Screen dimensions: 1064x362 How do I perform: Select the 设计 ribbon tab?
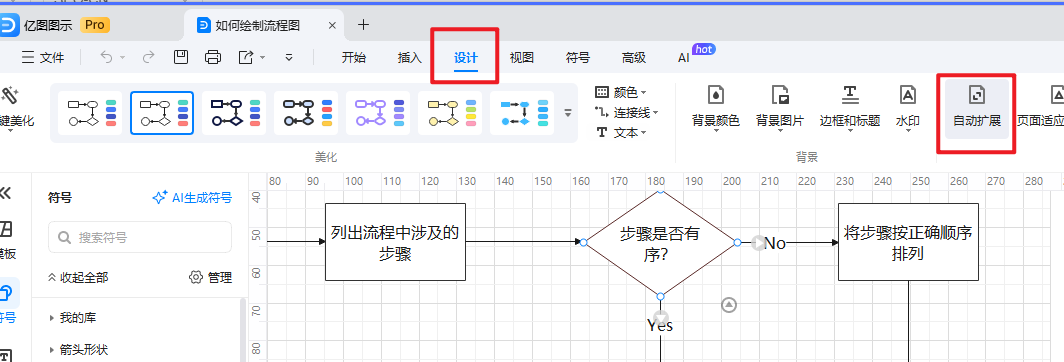pos(466,58)
